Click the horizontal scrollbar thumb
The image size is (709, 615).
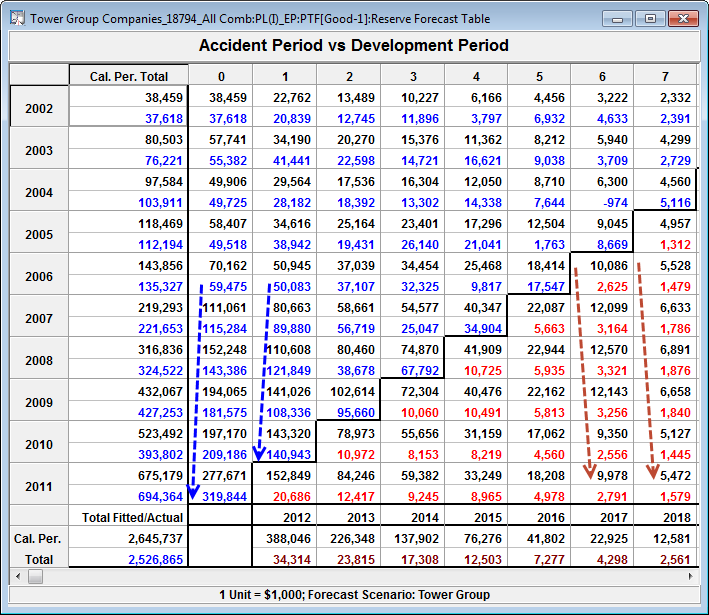point(35,576)
